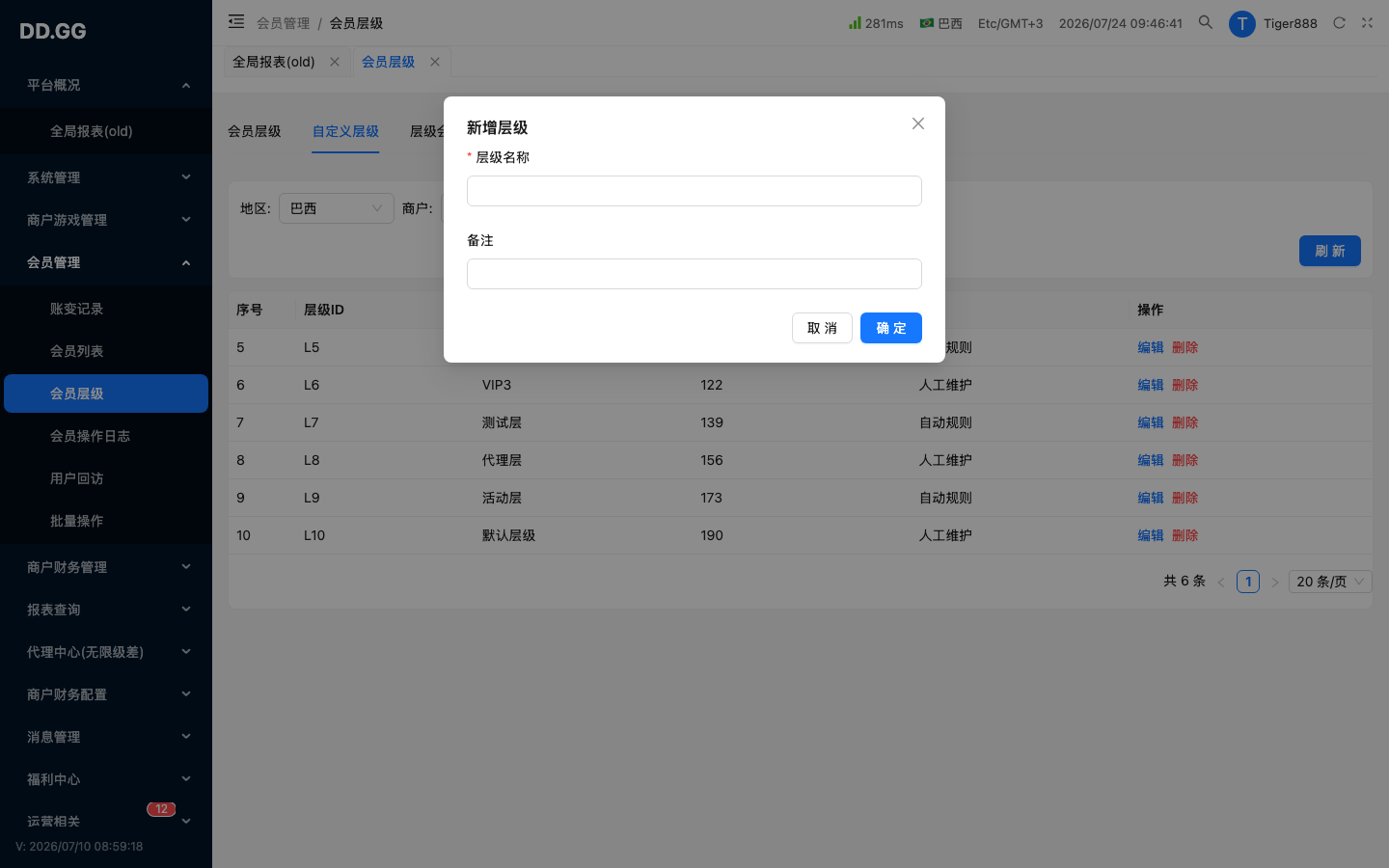Click 编辑 for the L5 row
The image size is (1389, 868).
(1151, 347)
